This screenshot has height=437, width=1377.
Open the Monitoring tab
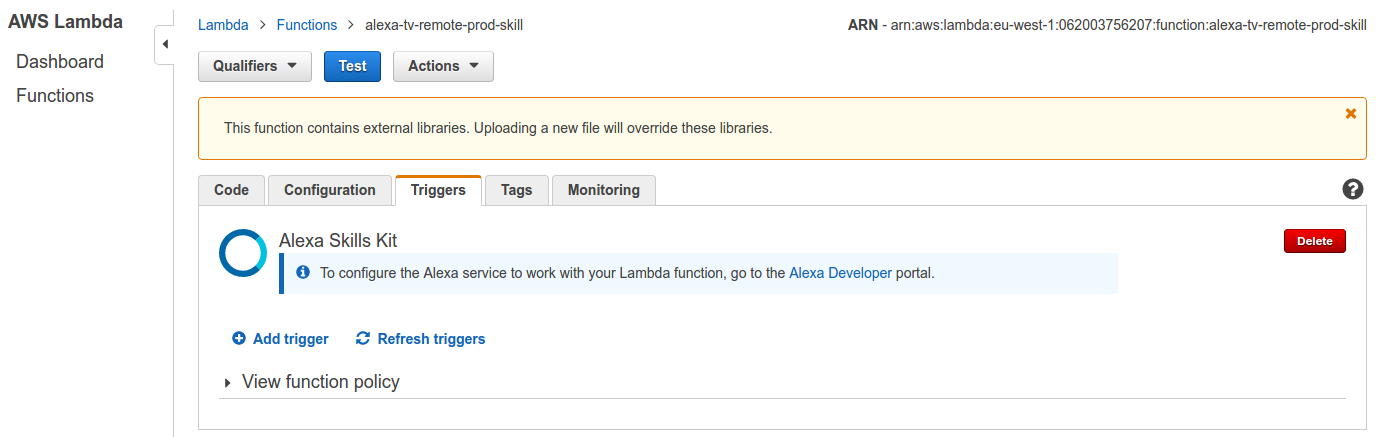(604, 190)
